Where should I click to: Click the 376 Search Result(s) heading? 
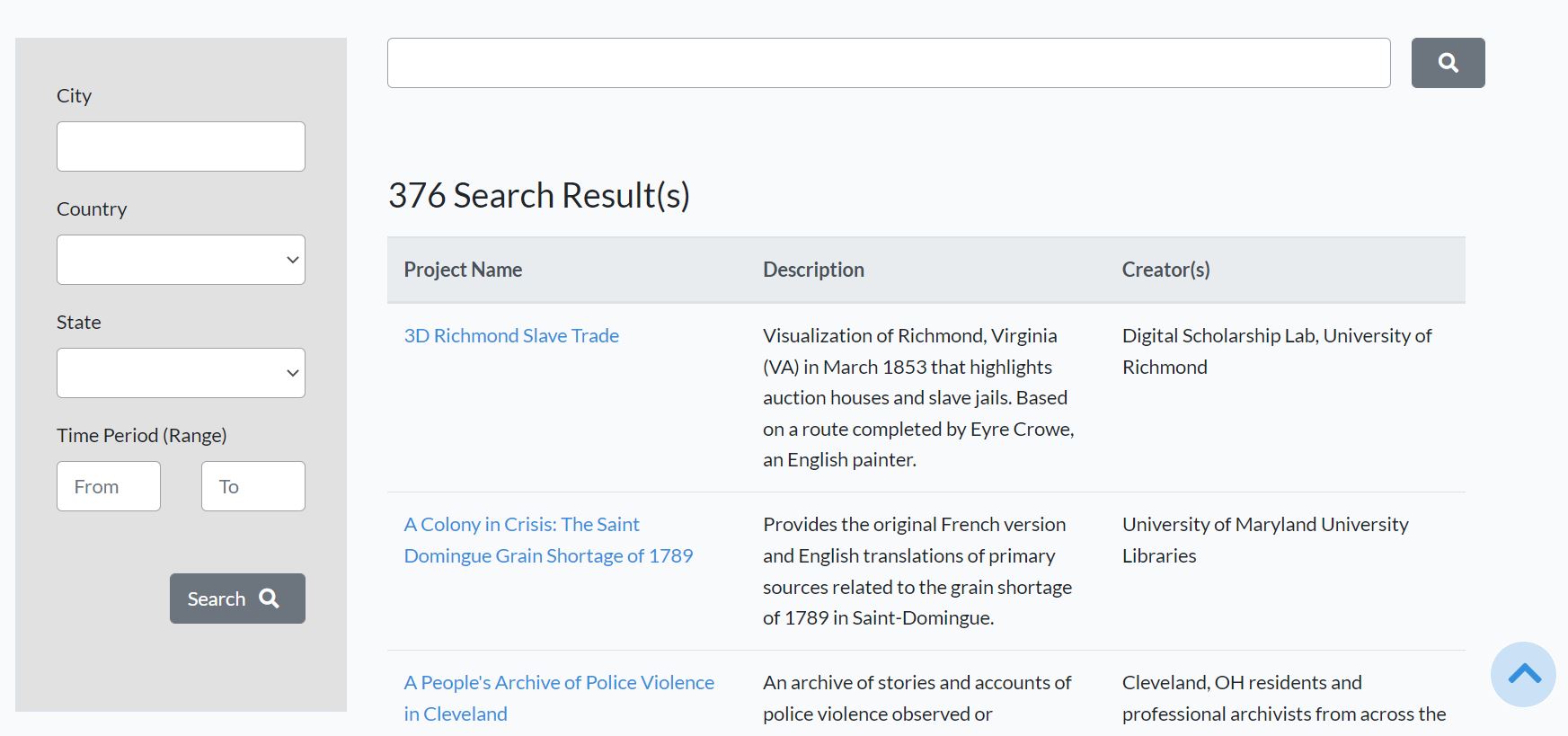(x=540, y=194)
